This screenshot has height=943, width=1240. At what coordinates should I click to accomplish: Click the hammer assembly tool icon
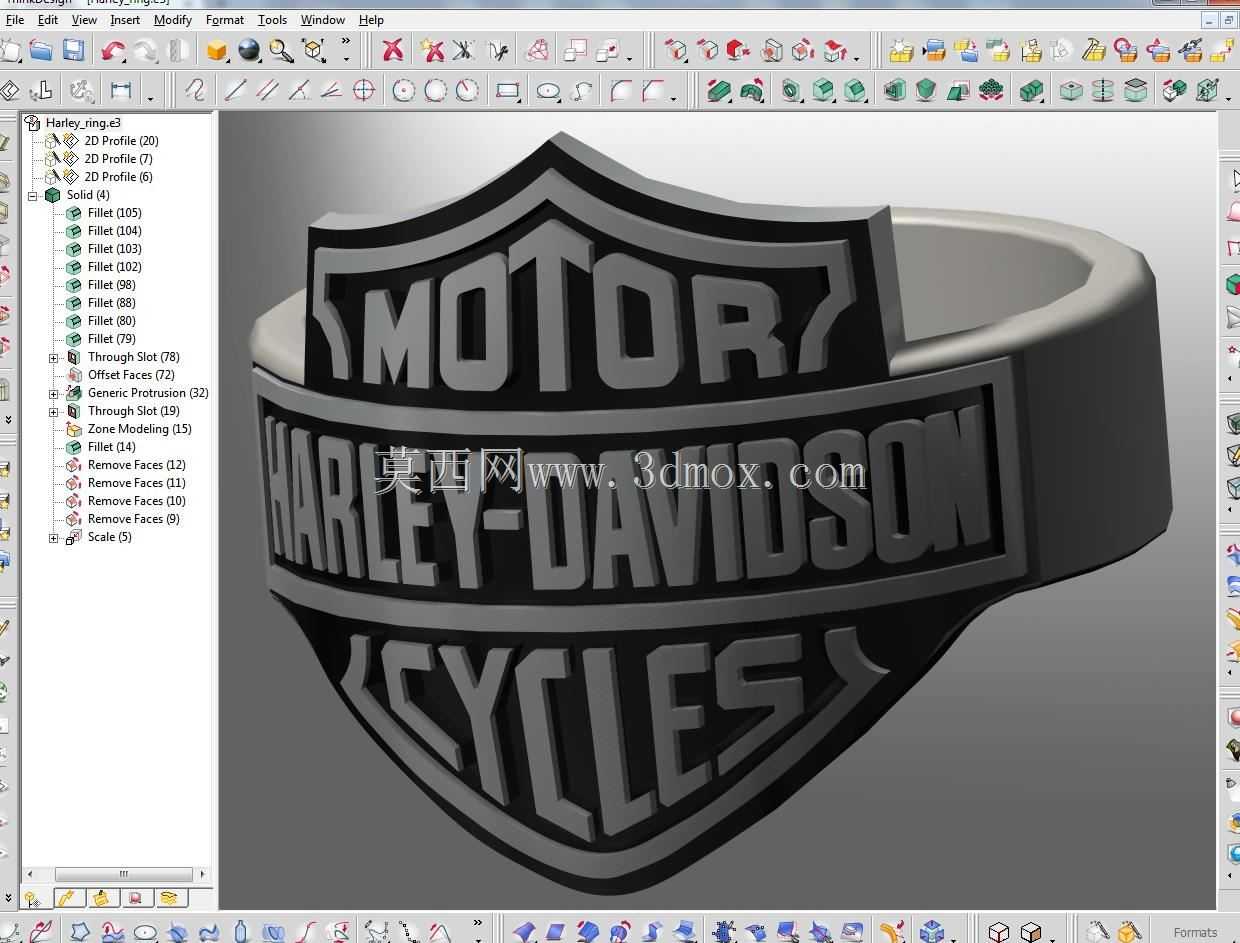click(1093, 50)
